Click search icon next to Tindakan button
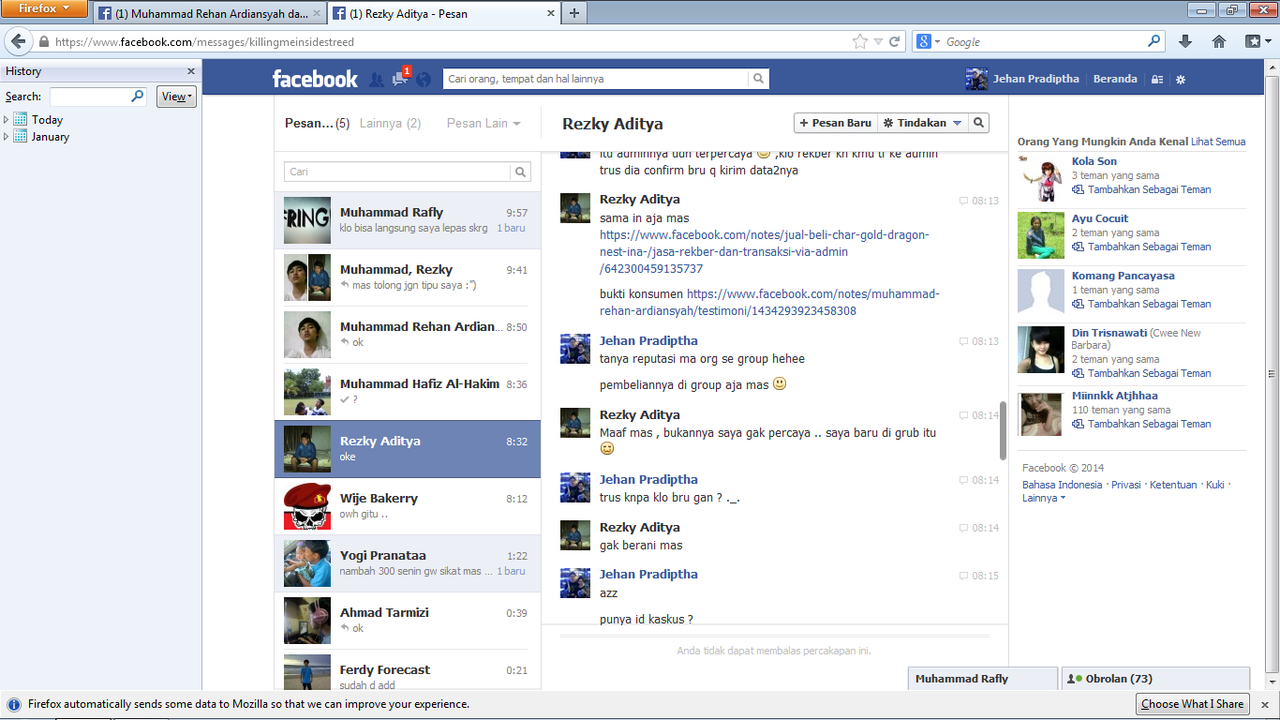The image size is (1280, 720). point(979,123)
